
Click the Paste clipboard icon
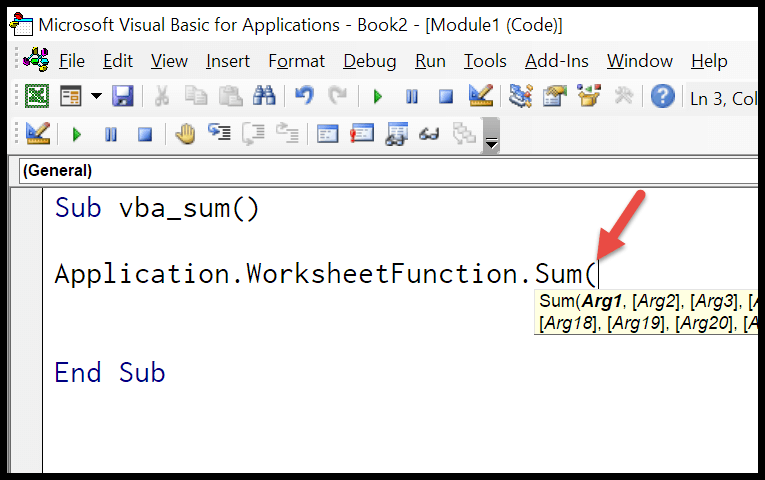(x=230, y=96)
